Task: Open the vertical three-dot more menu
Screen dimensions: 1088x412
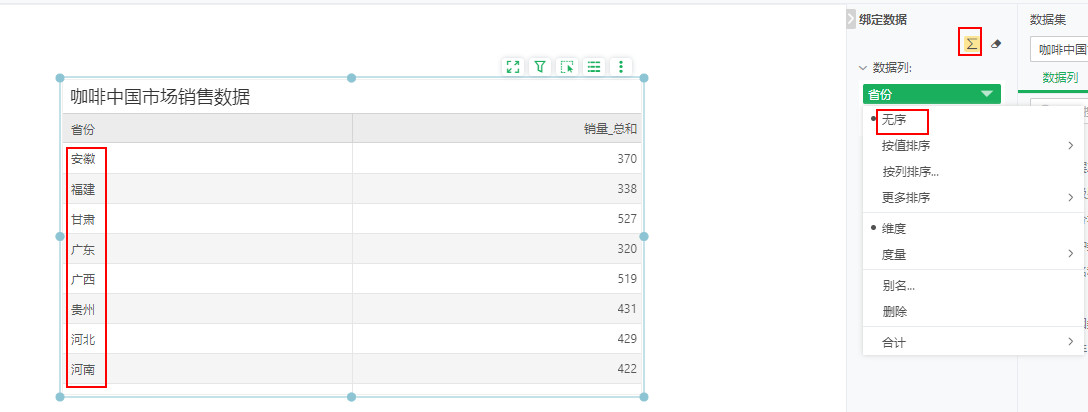Action: (x=621, y=67)
